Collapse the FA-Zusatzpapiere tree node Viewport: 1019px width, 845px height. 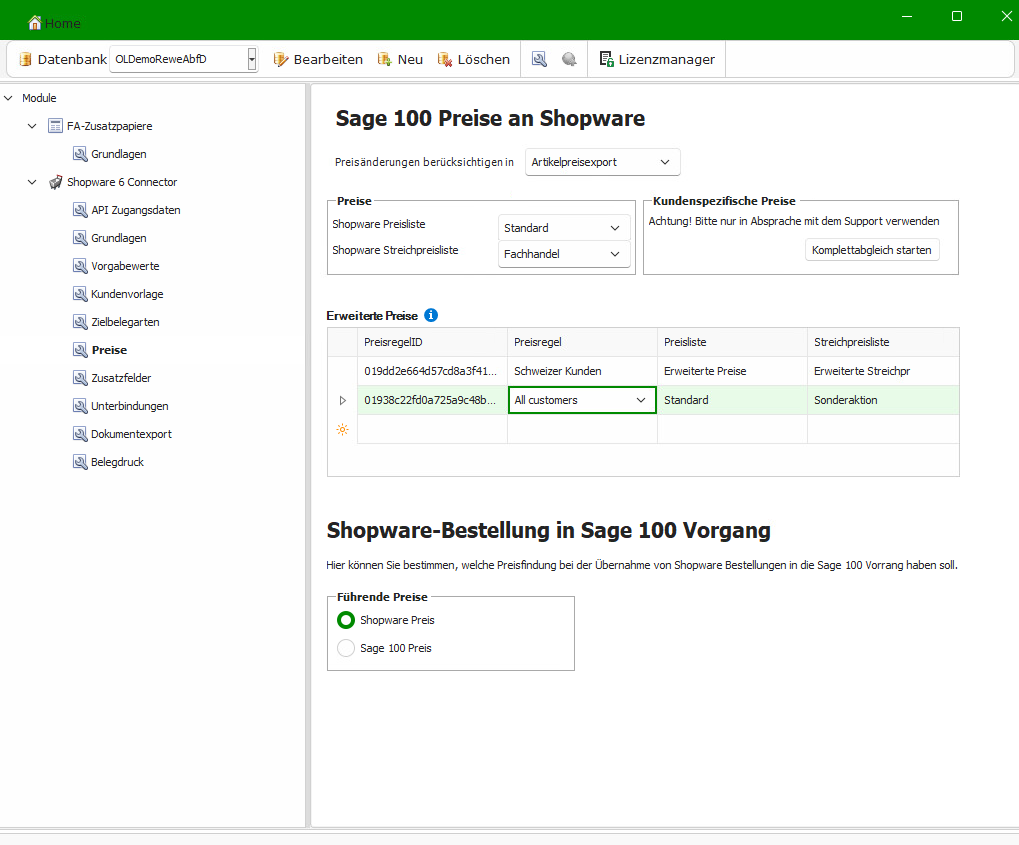(32, 126)
